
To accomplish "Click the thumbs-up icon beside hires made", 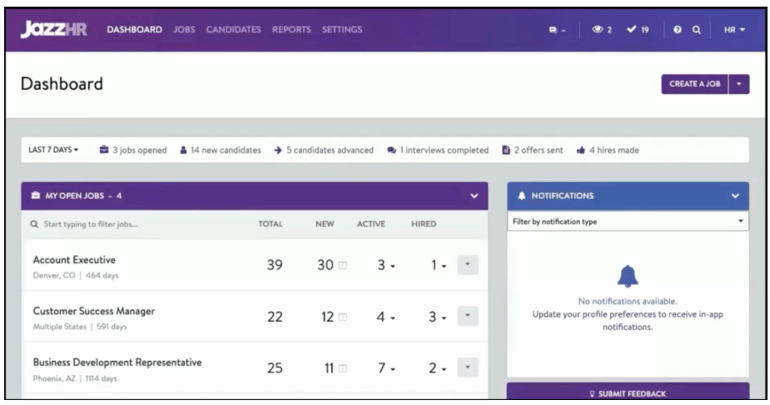I will pos(580,150).
